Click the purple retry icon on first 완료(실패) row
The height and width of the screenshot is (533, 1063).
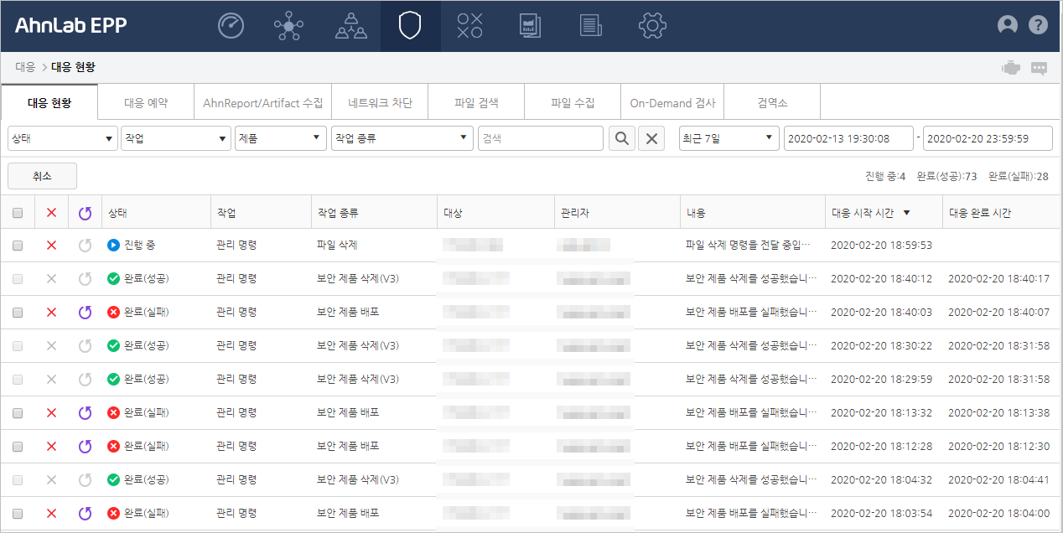[x=85, y=313]
